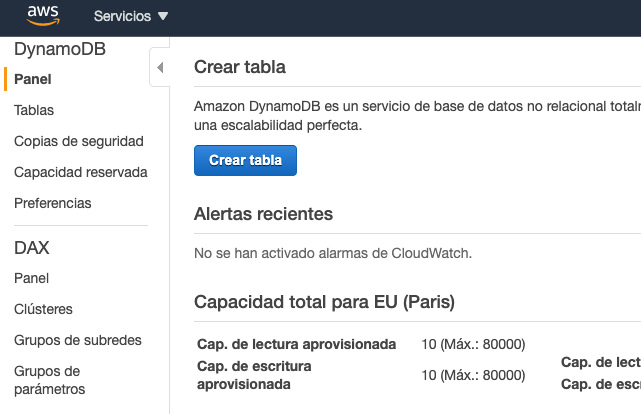641x414 pixels.
Task: Open Grupos de parámetros
Action: click(x=50, y=380)
